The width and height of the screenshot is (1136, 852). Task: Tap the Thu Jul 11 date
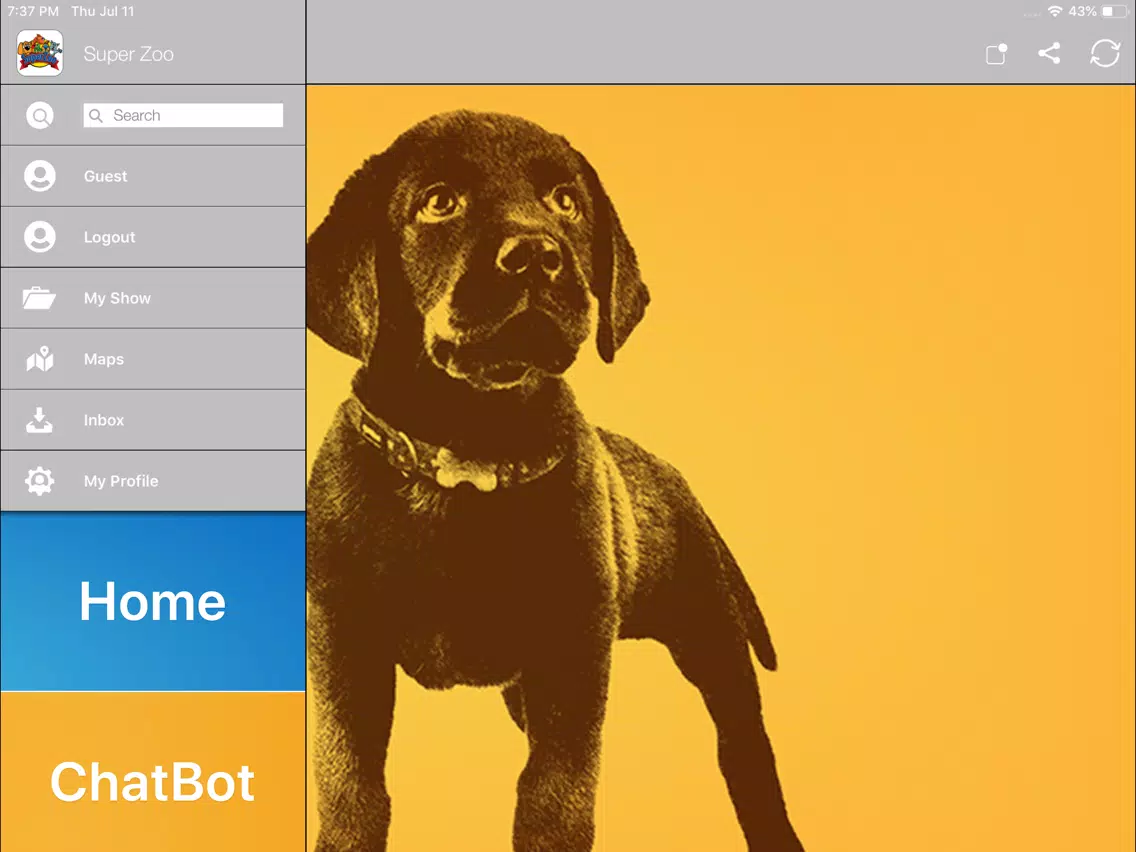coord(103,12)
